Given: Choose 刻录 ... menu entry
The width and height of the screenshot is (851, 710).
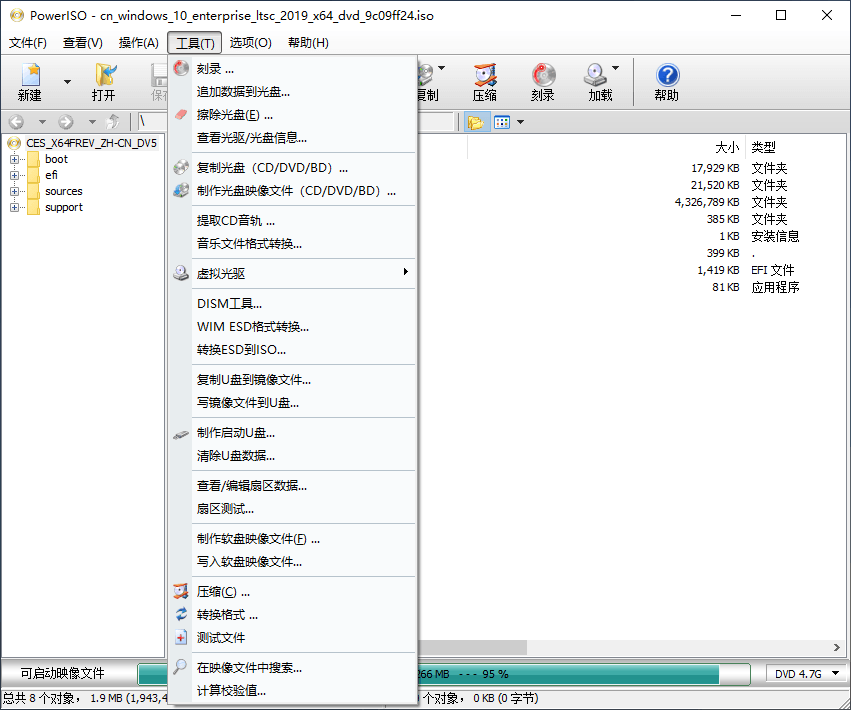Looking at the screenshot, I should pos(293,69).
